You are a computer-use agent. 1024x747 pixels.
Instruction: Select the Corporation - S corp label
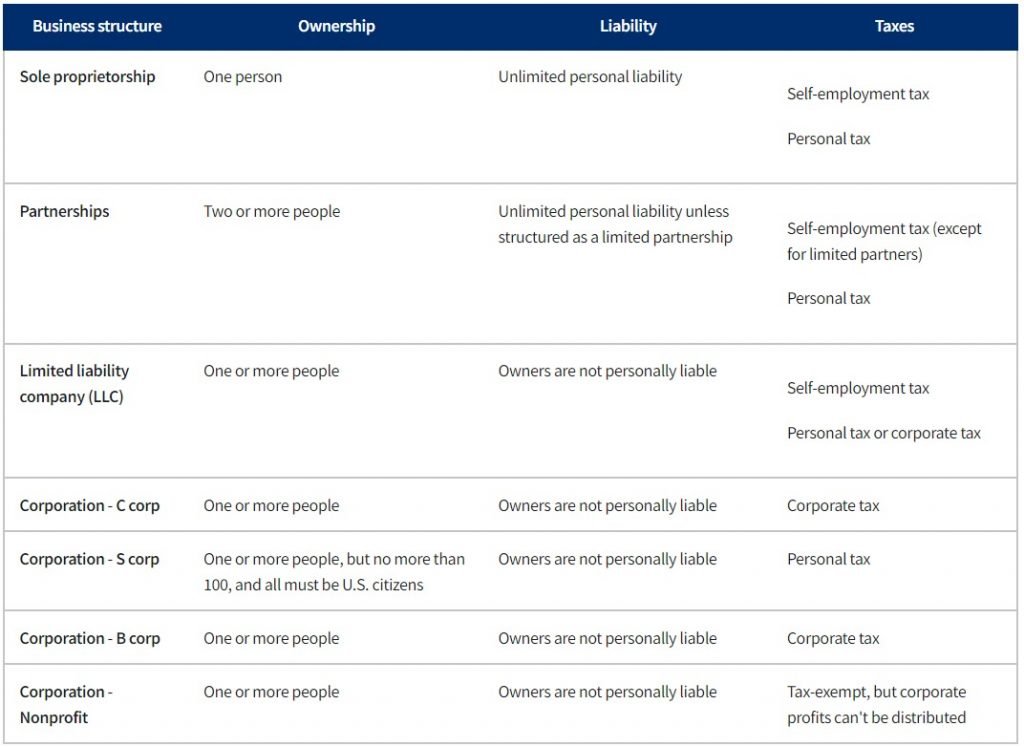[90, 559]
